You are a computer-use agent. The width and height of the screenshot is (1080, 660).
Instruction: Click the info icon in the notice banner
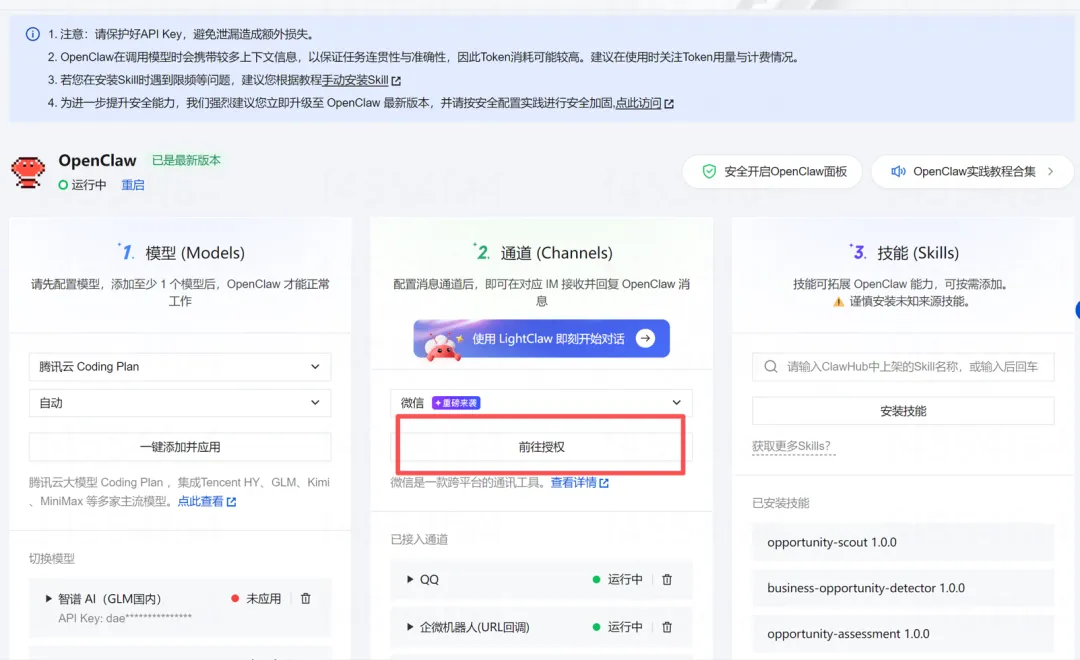click(x=32, y=34)
